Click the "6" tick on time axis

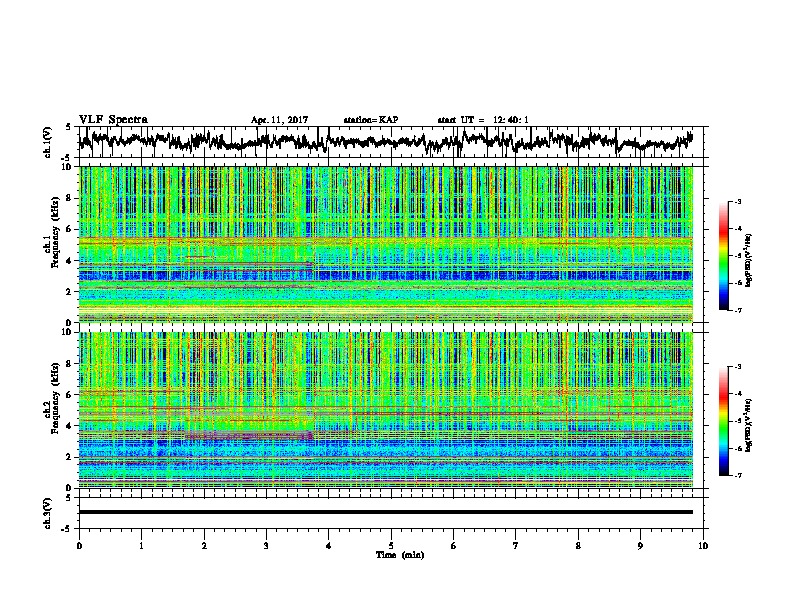click(x=454, y=546)
